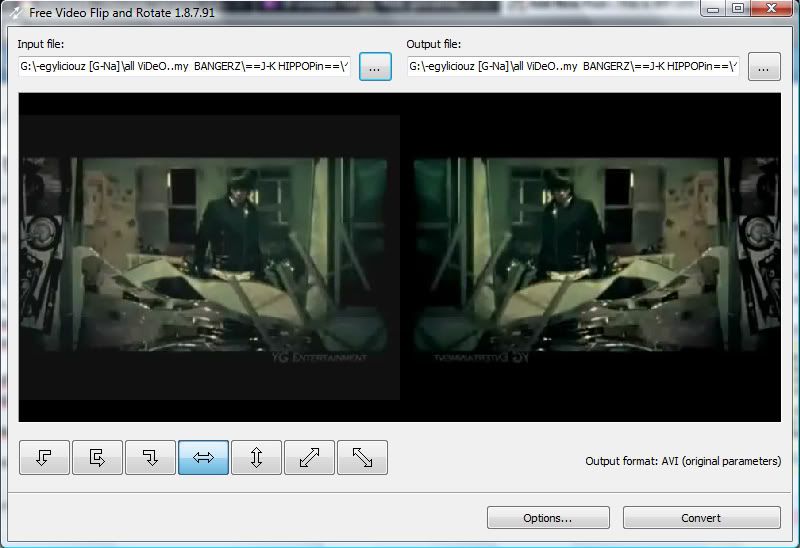Screen dimensions: 800x548
Task: Browse for the input file
Action: (x=375, y=66)
